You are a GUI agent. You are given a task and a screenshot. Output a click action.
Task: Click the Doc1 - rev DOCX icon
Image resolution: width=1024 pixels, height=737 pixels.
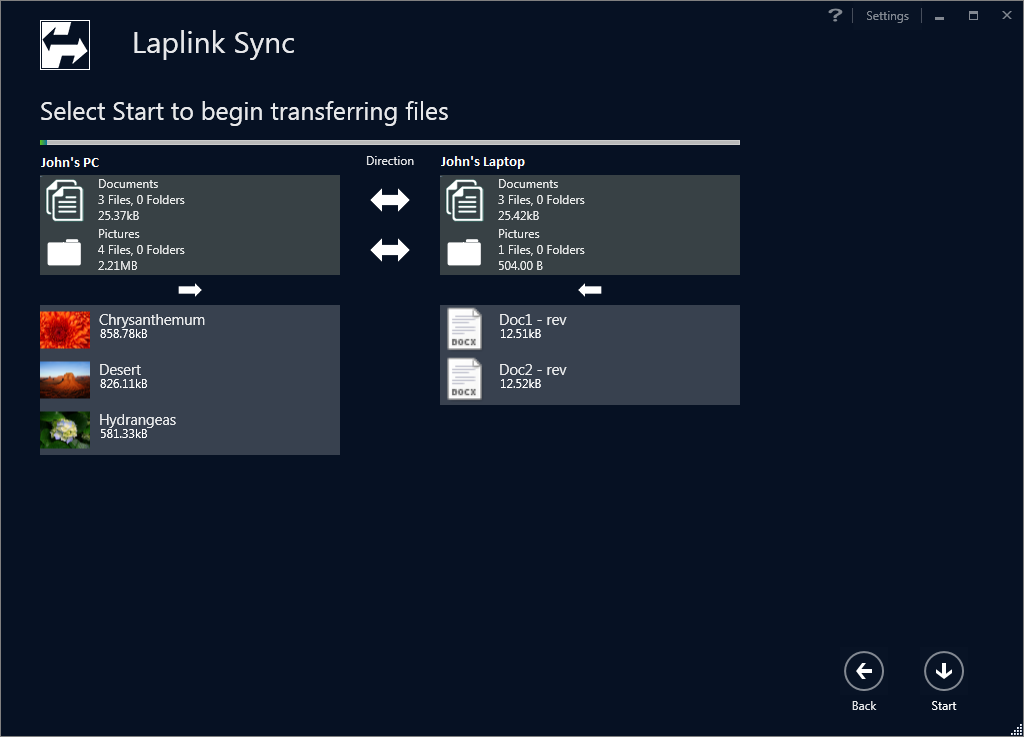464,329
